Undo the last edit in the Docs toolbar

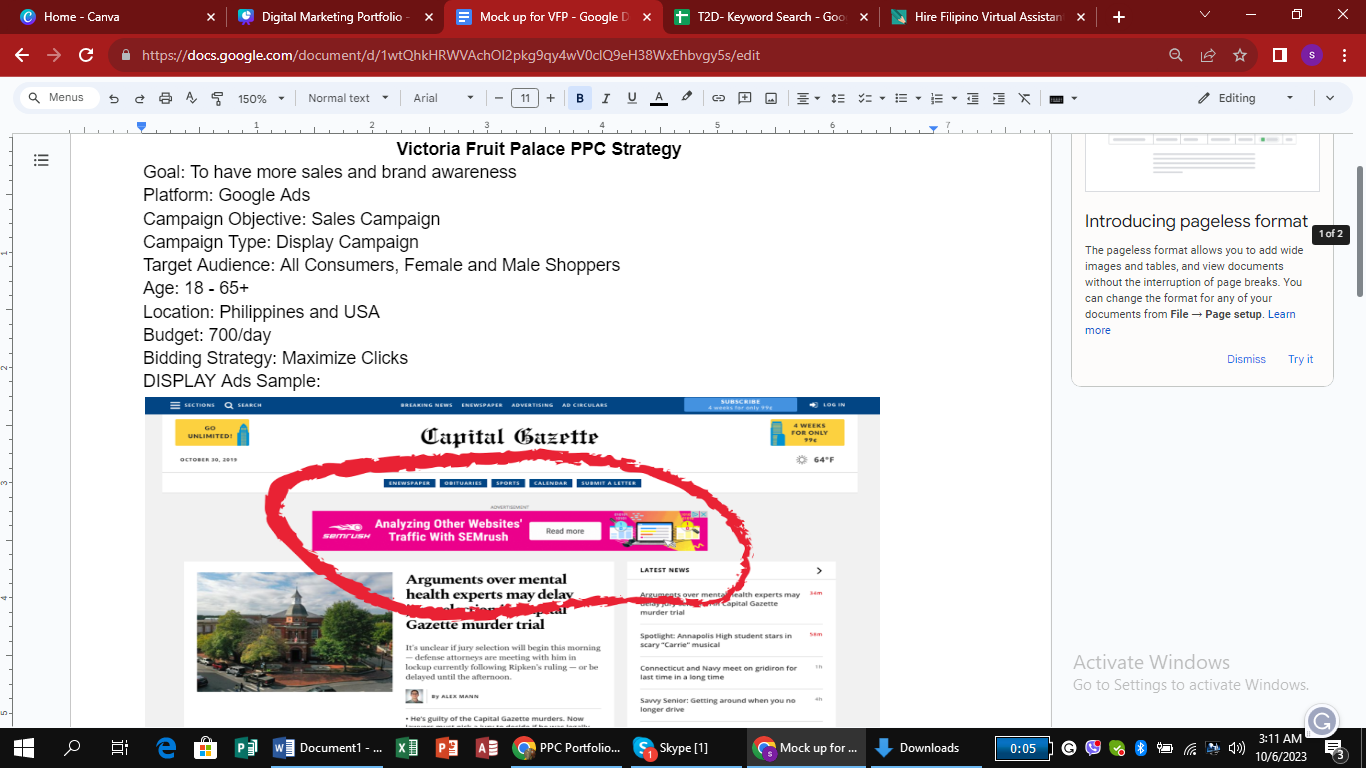(114, 98)
